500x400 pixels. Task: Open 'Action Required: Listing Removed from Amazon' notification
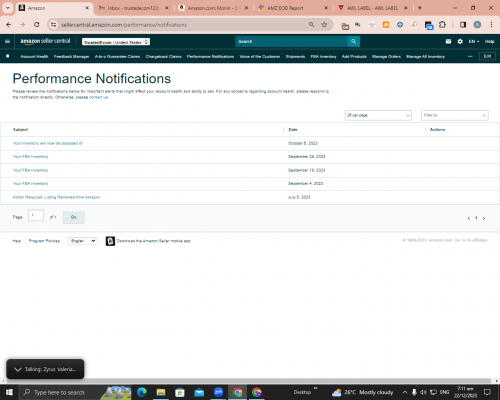coord(56,197)
